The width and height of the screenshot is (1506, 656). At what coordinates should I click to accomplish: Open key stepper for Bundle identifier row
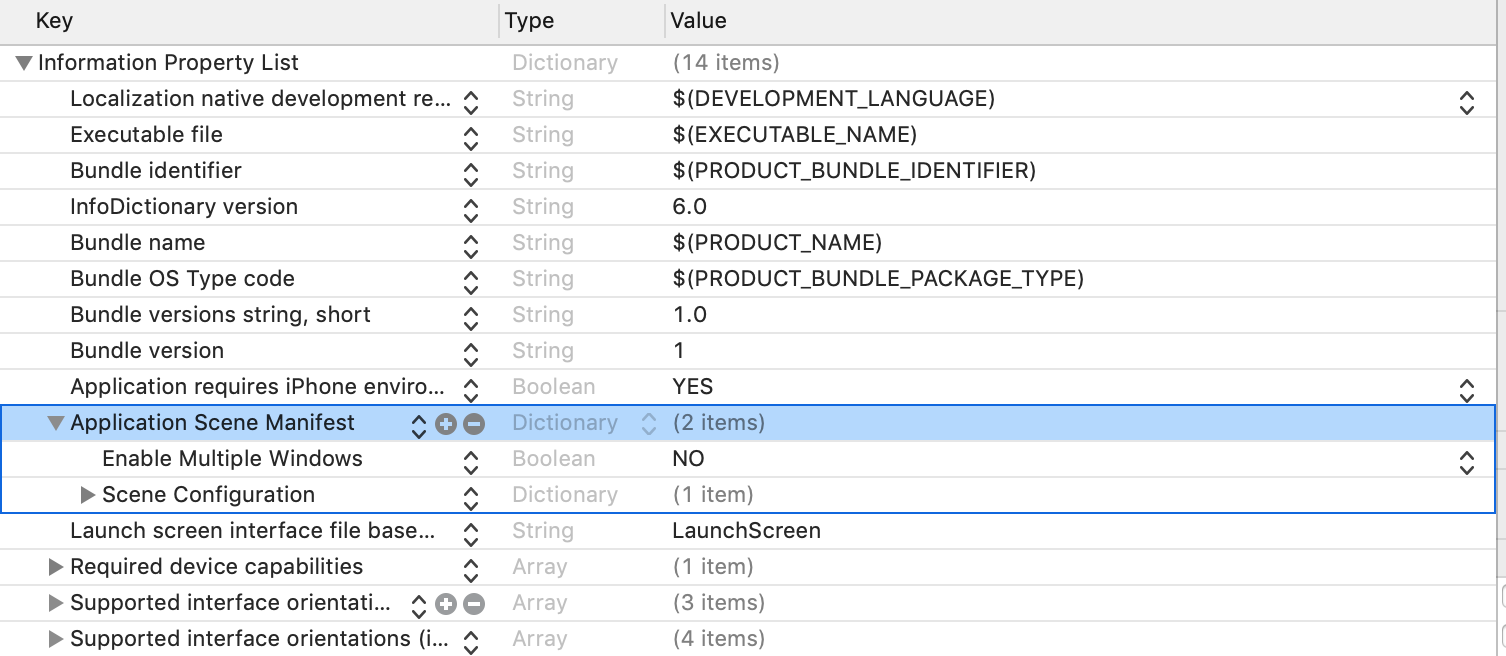(471, 172)
